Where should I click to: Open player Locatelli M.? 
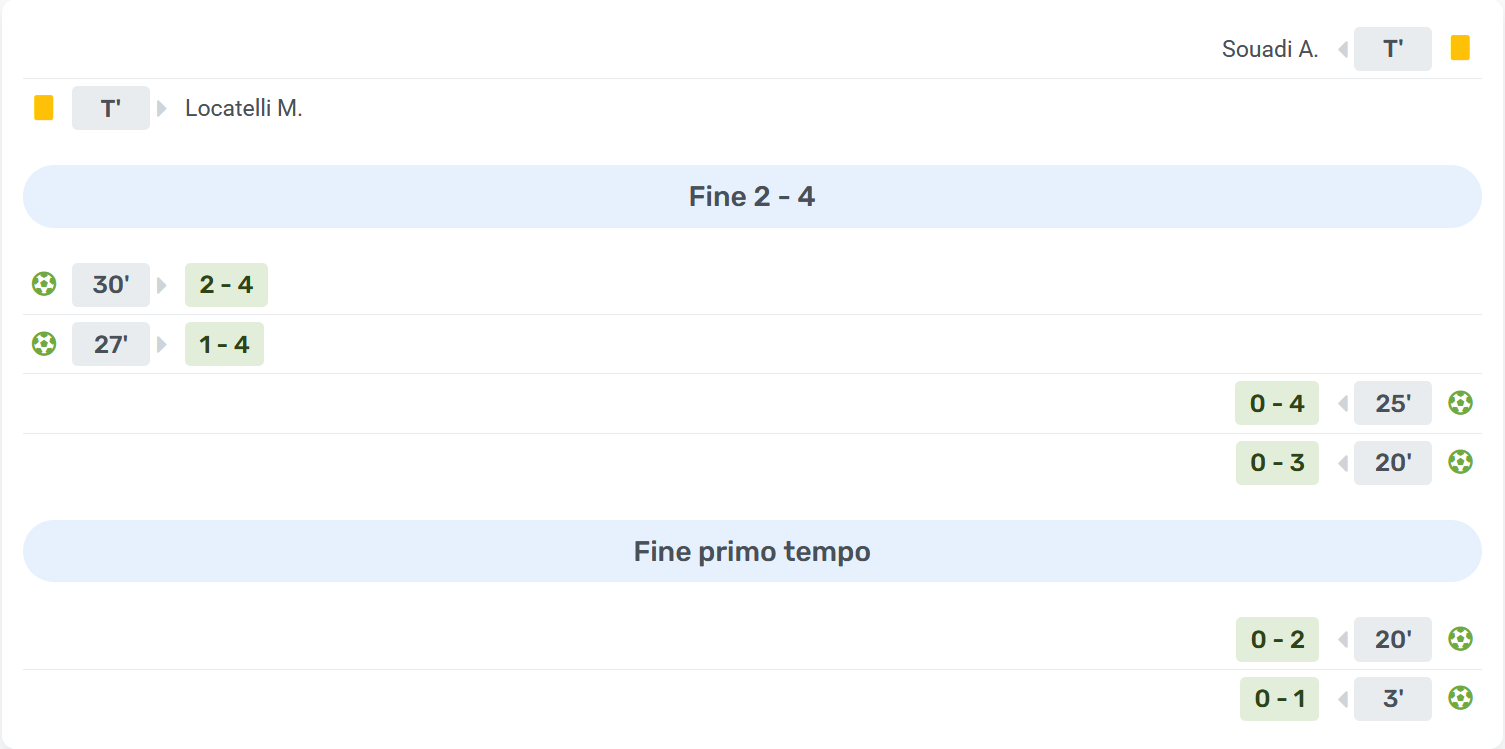point(244,108)
